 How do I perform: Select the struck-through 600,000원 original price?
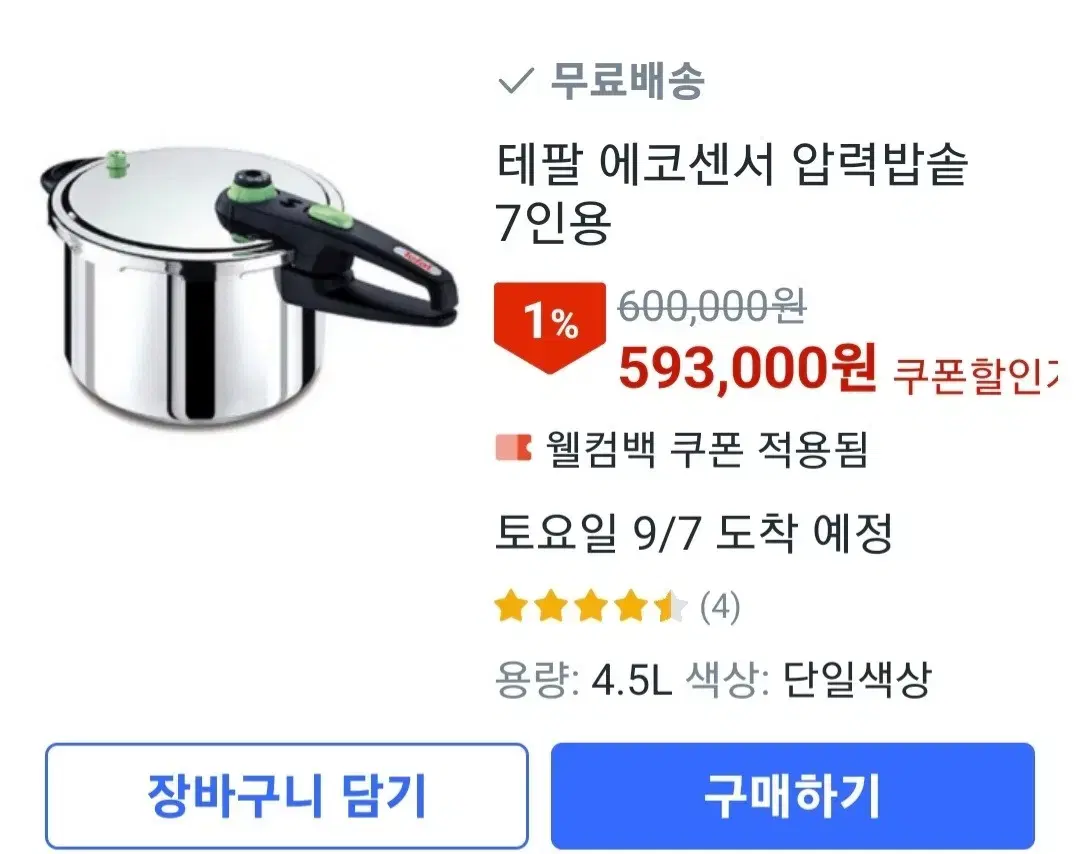pyautogui.click(x=712, y=306)
